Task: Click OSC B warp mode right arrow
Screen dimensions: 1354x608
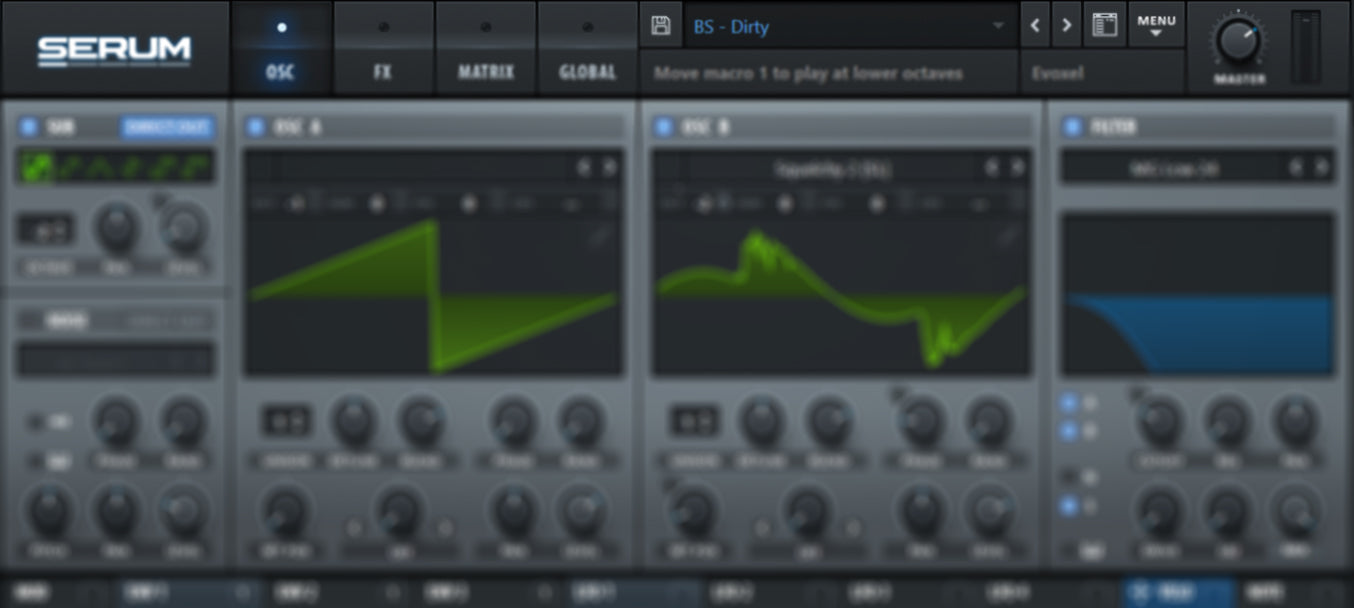Action: [x=853, y=528]
